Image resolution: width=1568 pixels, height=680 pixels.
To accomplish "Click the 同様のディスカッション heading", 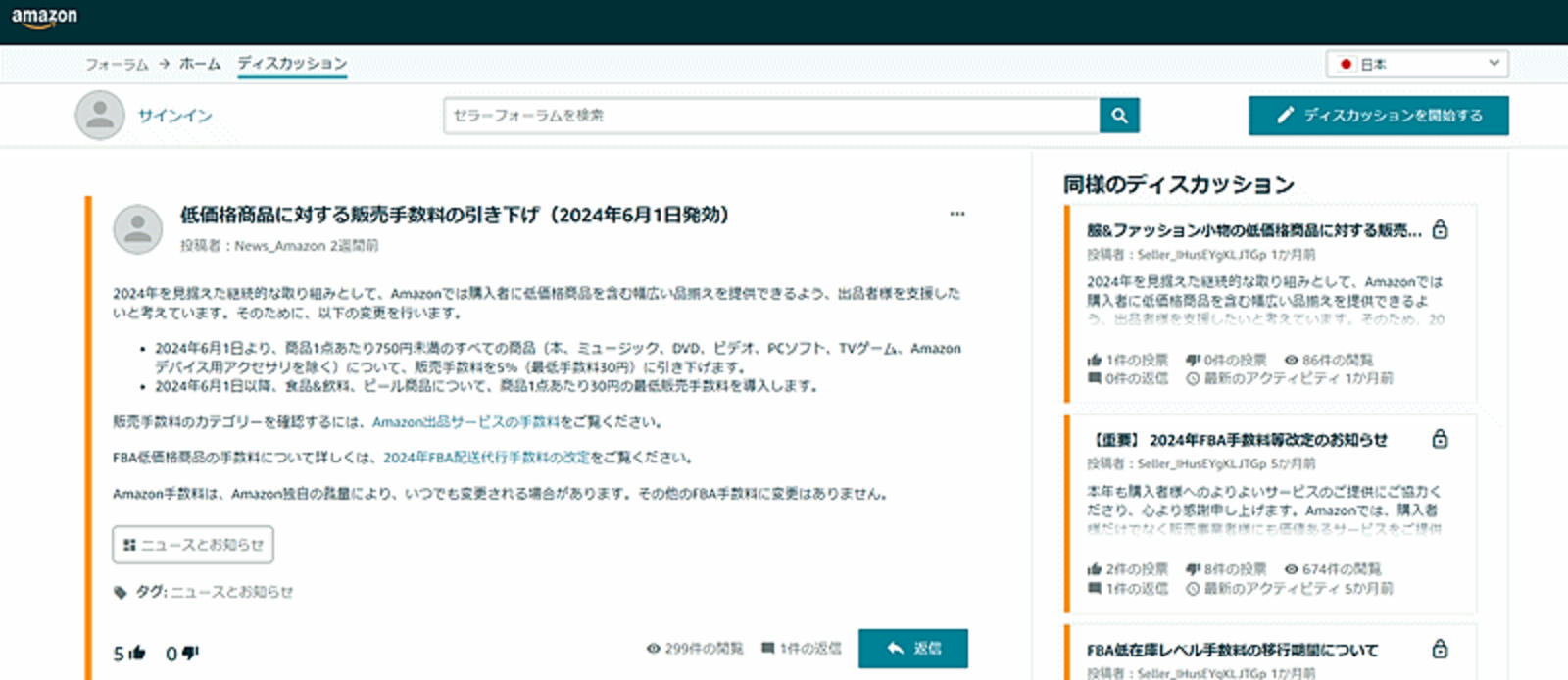I will pyautogui.click(x=1179, y=184).
